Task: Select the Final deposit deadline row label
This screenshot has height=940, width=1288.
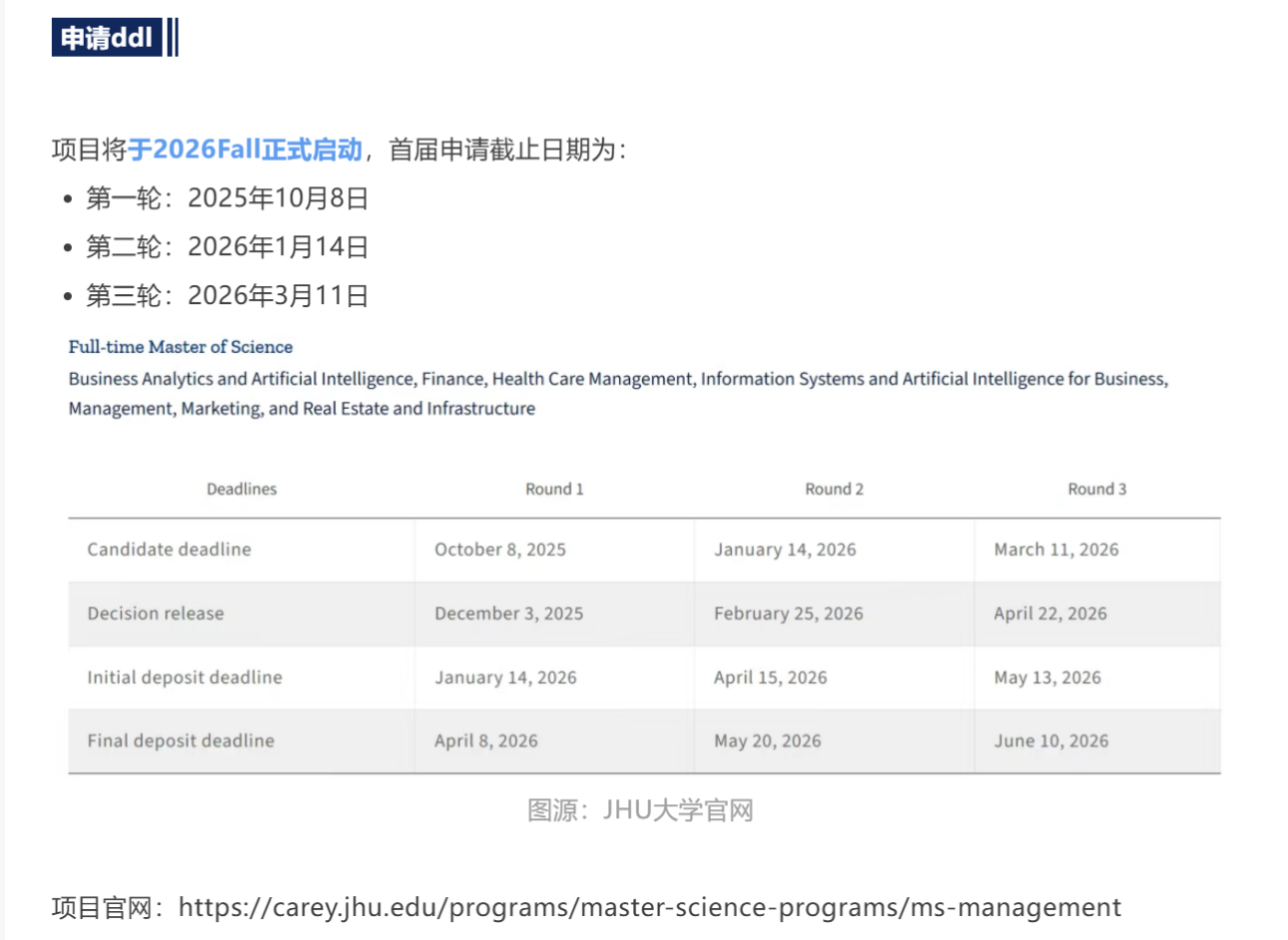Action: pos(180,741)
